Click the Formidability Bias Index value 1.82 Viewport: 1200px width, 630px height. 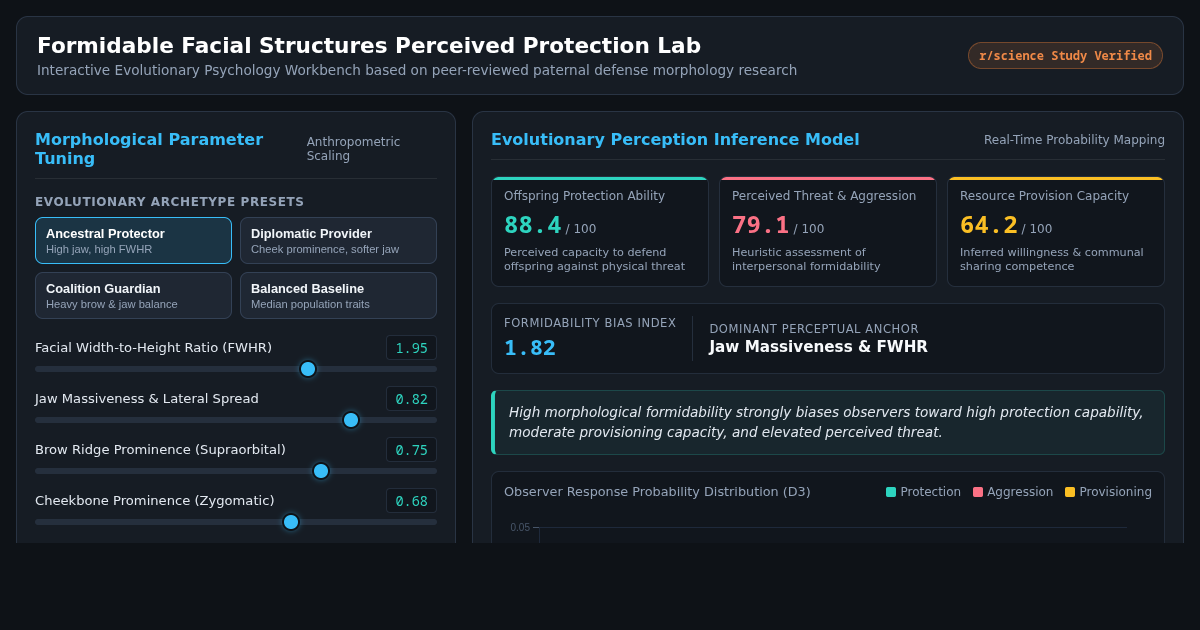pyautogui.click(x=530, y=348)
